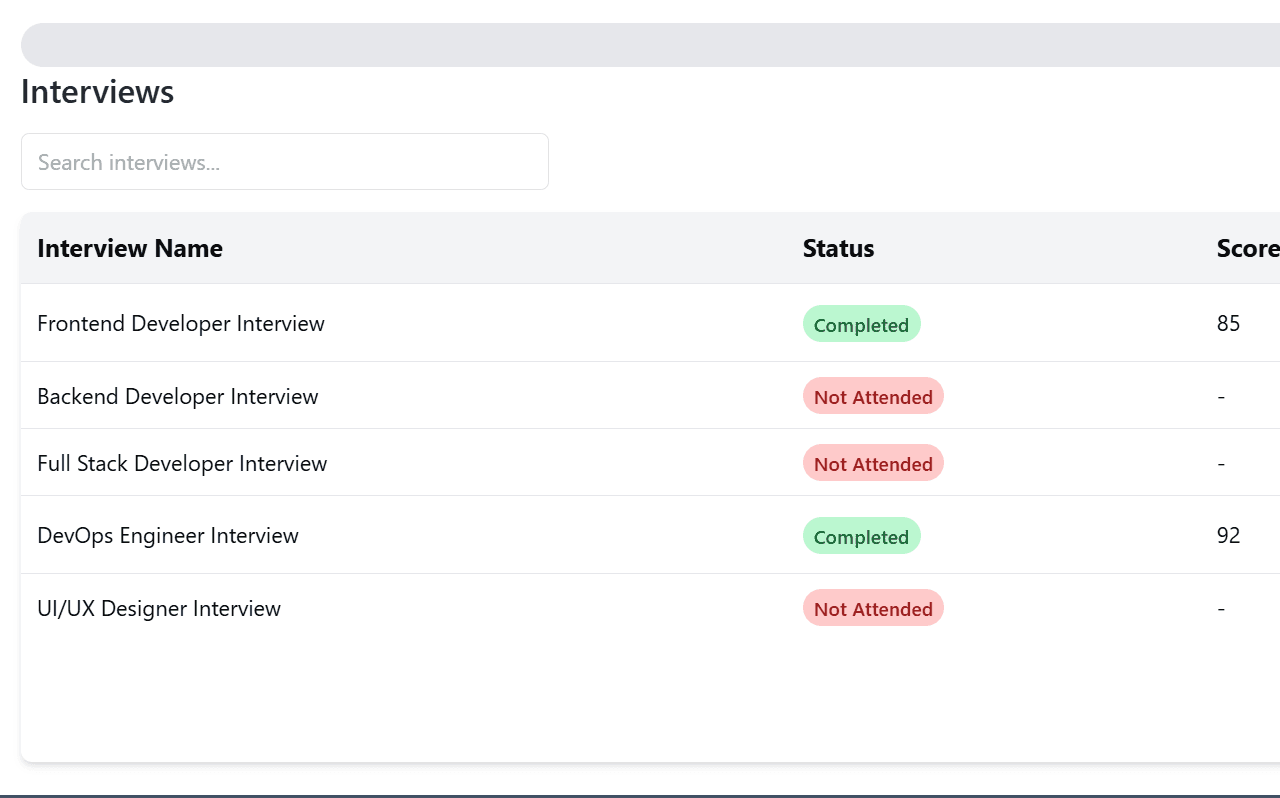Screen dimensions: 1280x798
Task: Click Not Attended badge for UI/UX Designer
Action: pyautogui.click(x=873, y=609)
